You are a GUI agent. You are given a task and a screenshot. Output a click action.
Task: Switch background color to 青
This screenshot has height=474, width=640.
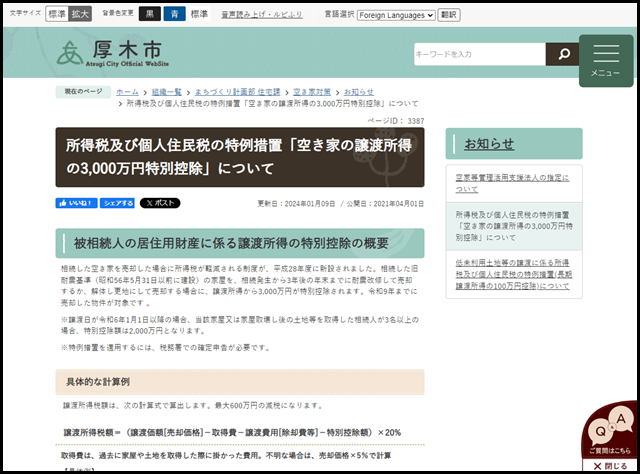click(x=174, y=14)
